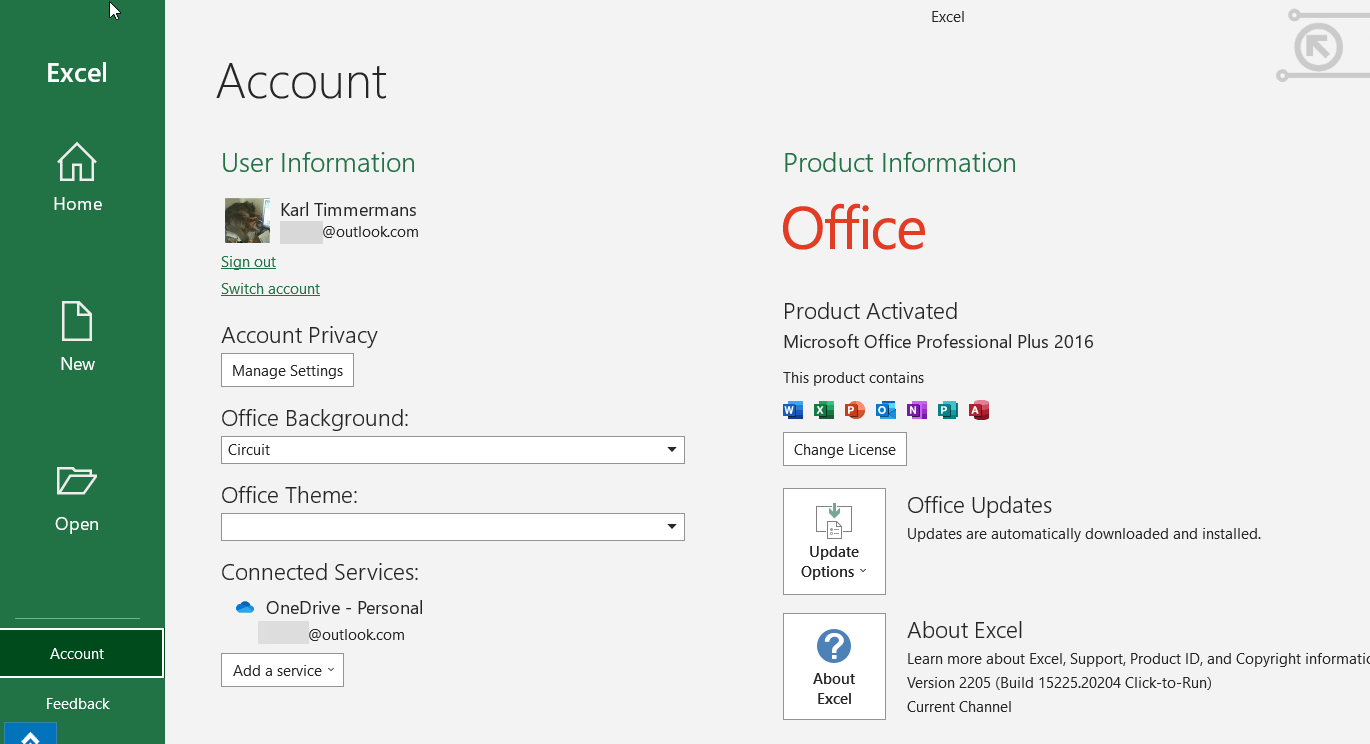Click the Office Updates heading
This screenshot has width=1370, height=744.
[979, 506]
